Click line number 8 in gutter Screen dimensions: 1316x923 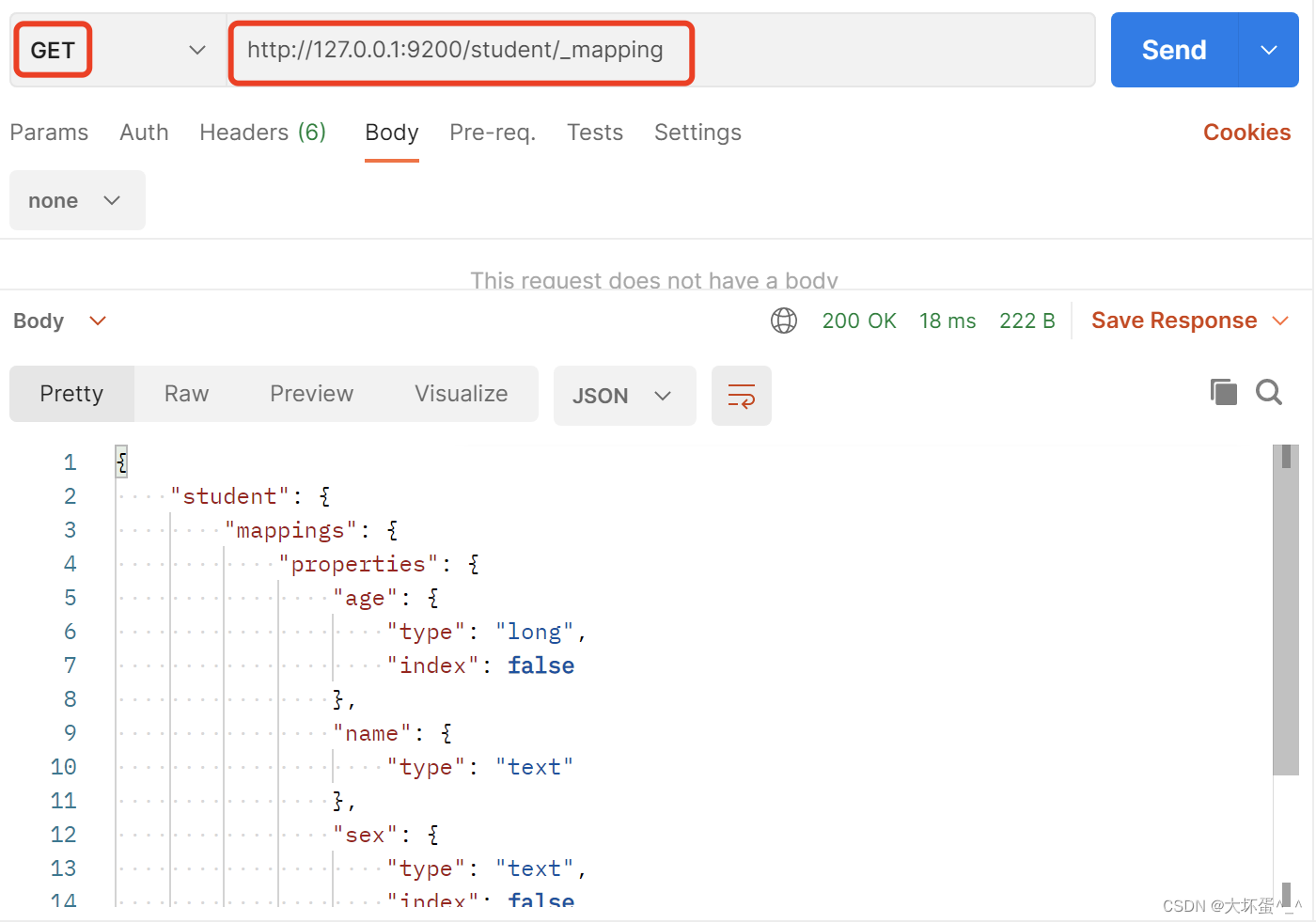(70, 699)
